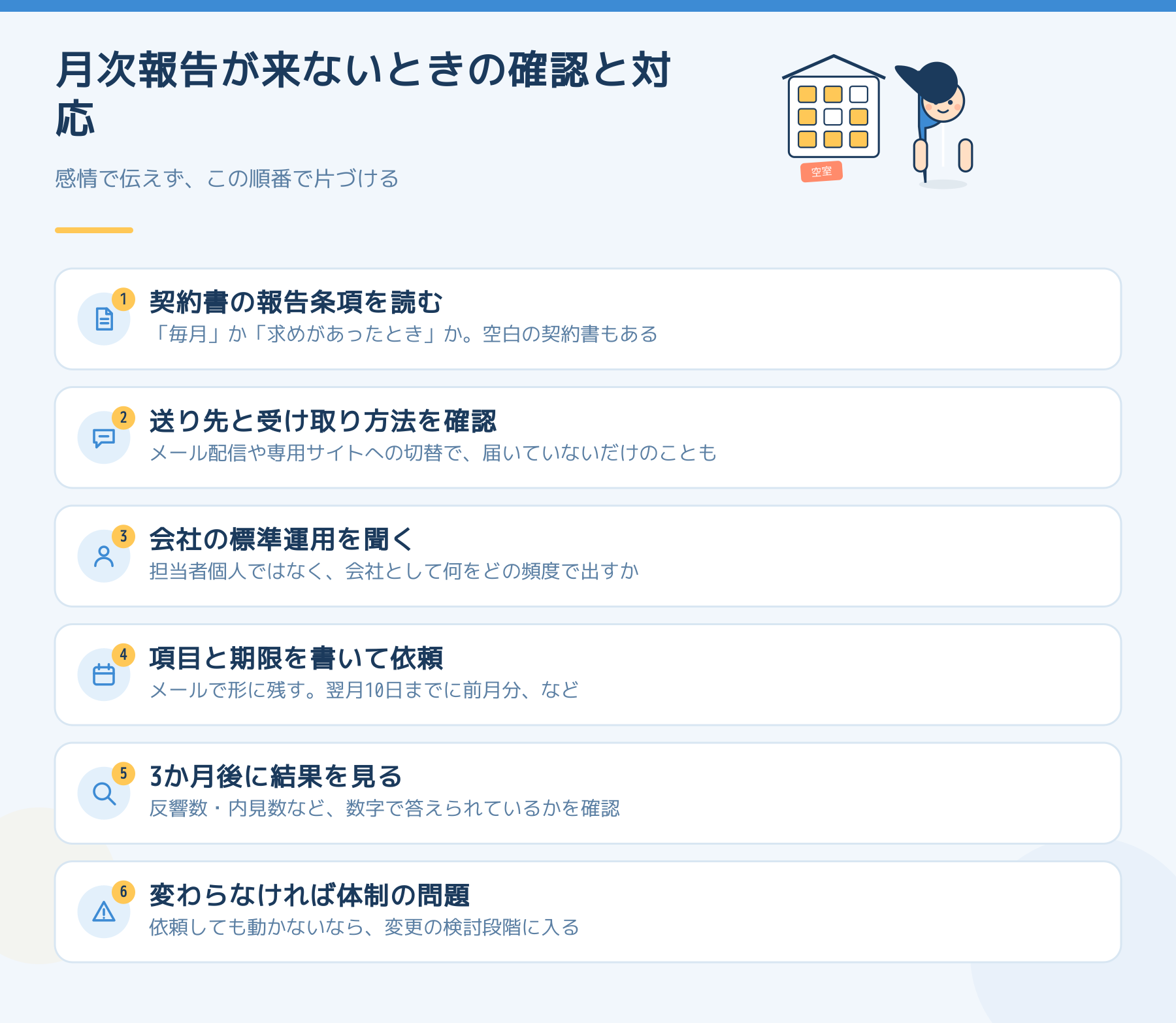
Task: Select heading 送り先と受け取り方法を確認
Action: 323,421
